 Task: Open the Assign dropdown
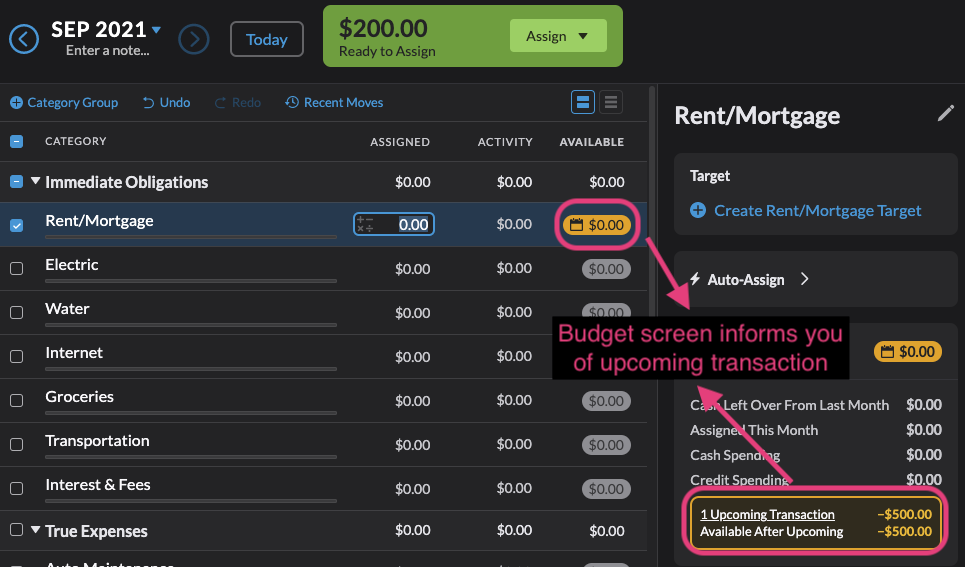[558, 36]
